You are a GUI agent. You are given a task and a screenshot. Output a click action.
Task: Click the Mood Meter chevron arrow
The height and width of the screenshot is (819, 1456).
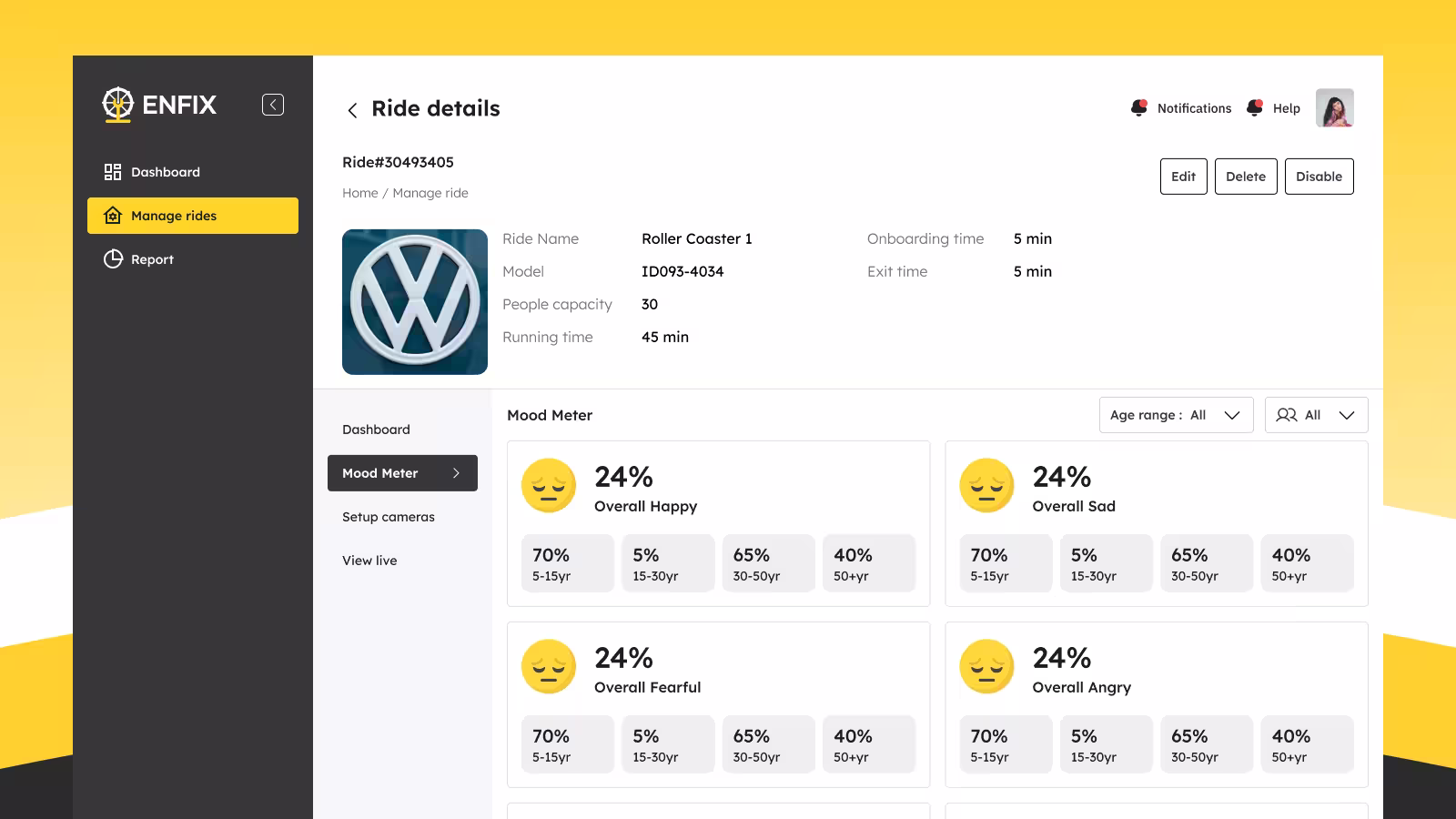(x=456, y=473)
